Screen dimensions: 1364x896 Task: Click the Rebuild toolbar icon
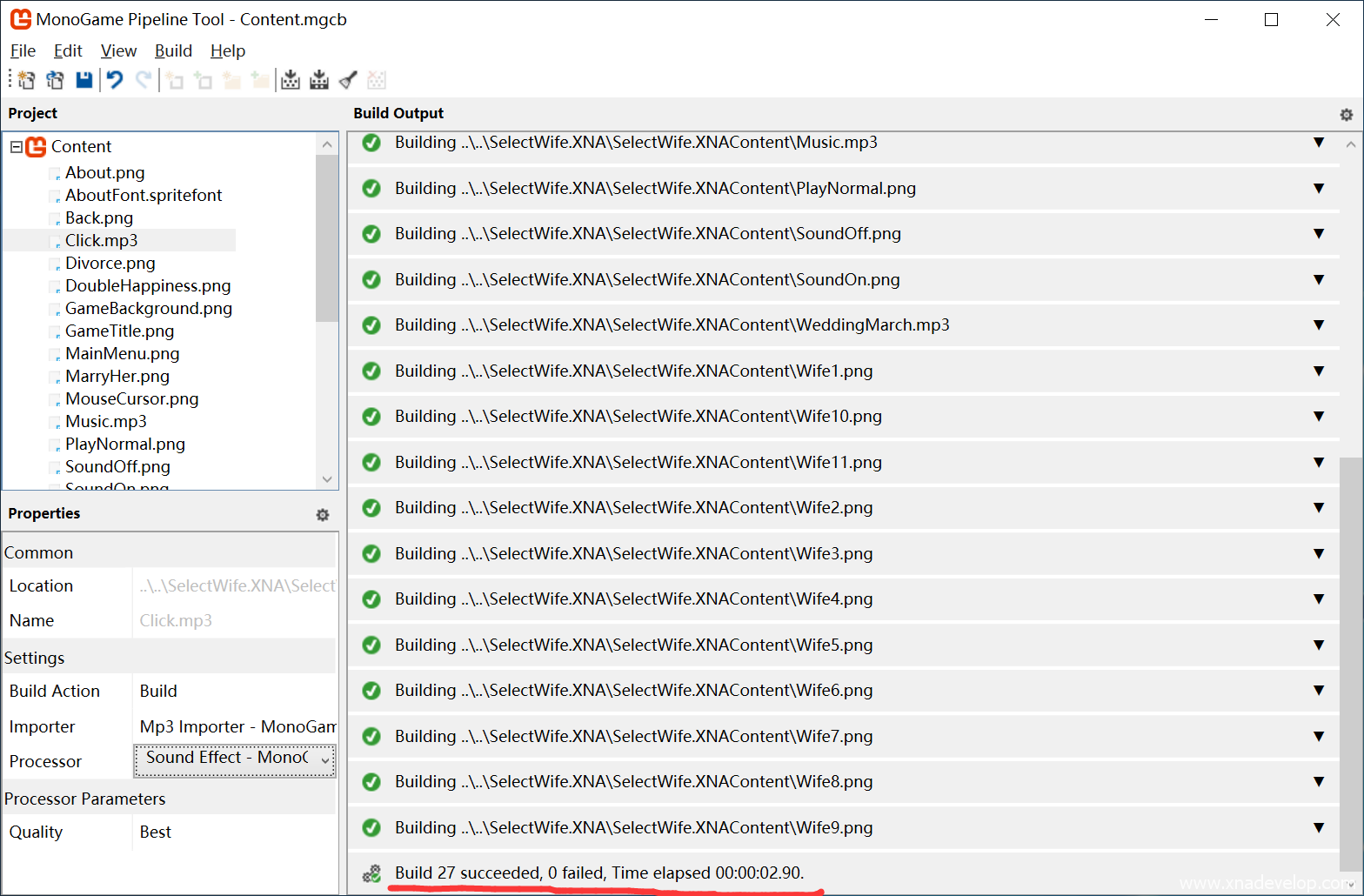(x=319, y=80)
